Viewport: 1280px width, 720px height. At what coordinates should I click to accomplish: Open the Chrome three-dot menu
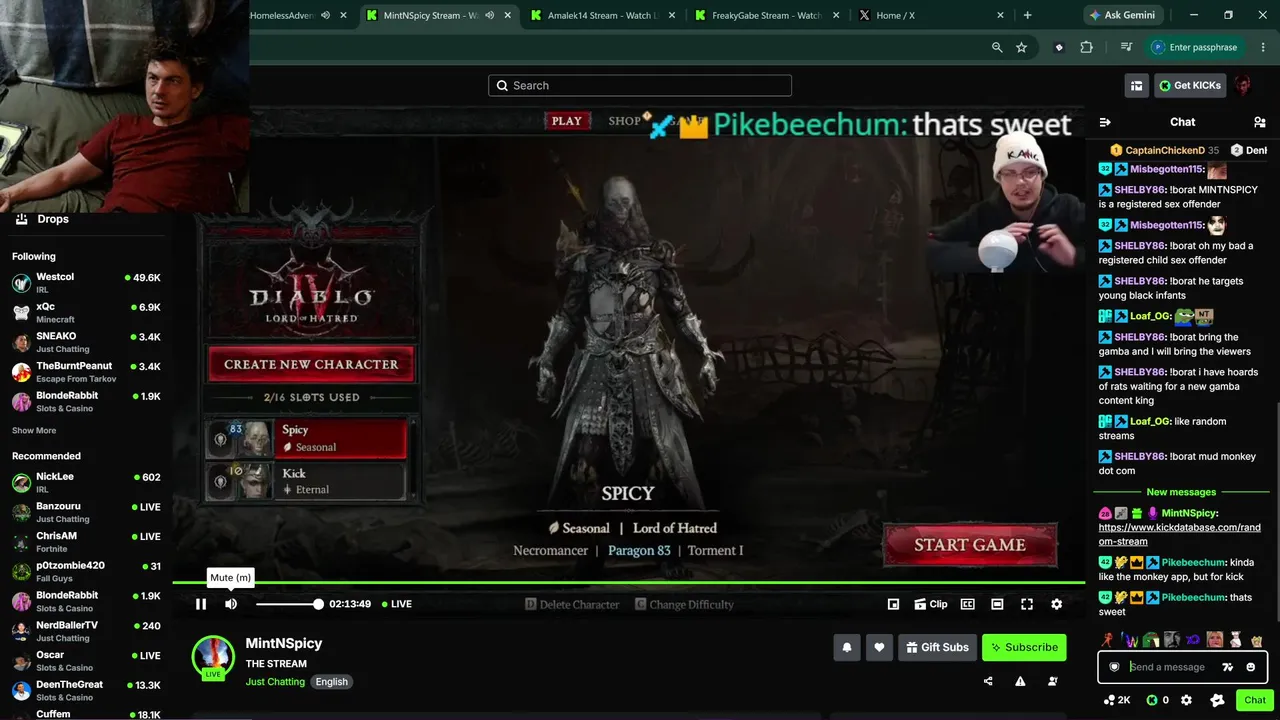[x=1262, y=47]
